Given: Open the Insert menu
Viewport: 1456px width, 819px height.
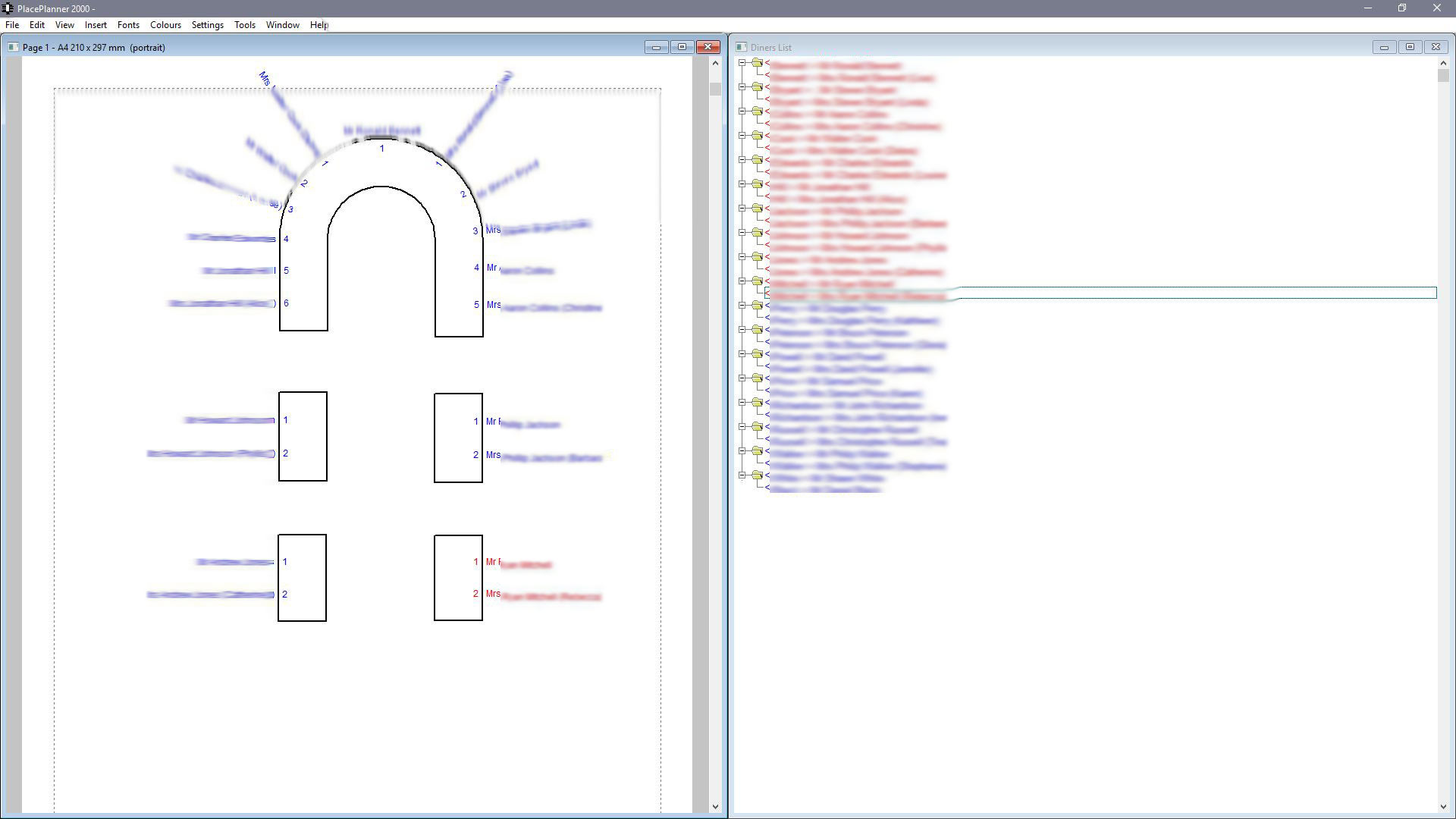Looking at the screenshot, I should (x=96, y=25).
